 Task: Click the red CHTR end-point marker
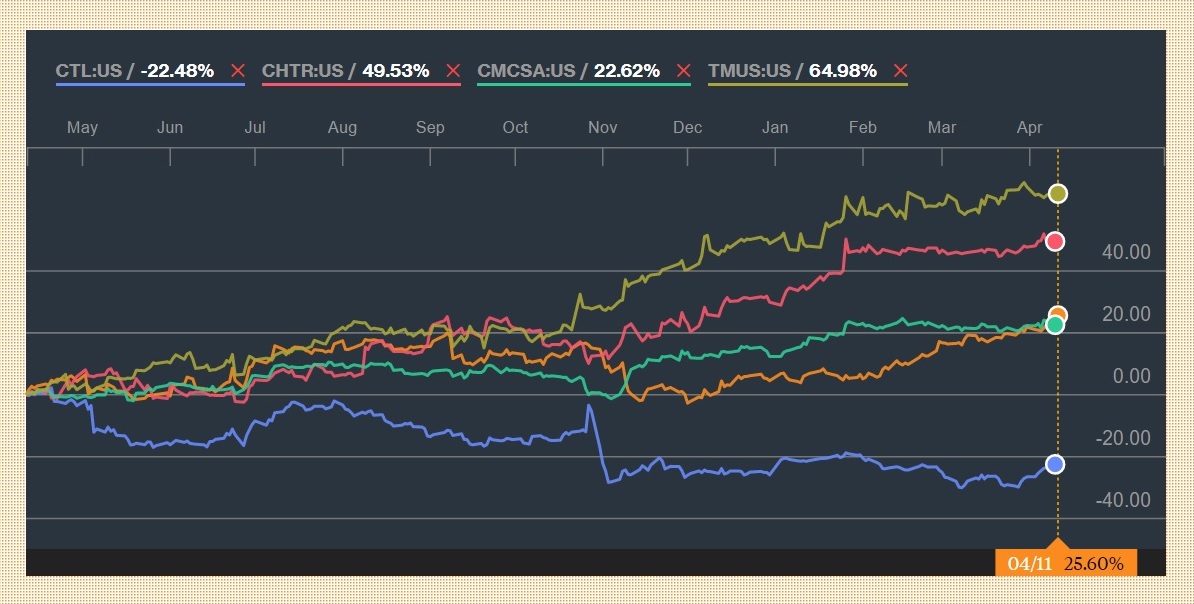[x=1054, y=241]
